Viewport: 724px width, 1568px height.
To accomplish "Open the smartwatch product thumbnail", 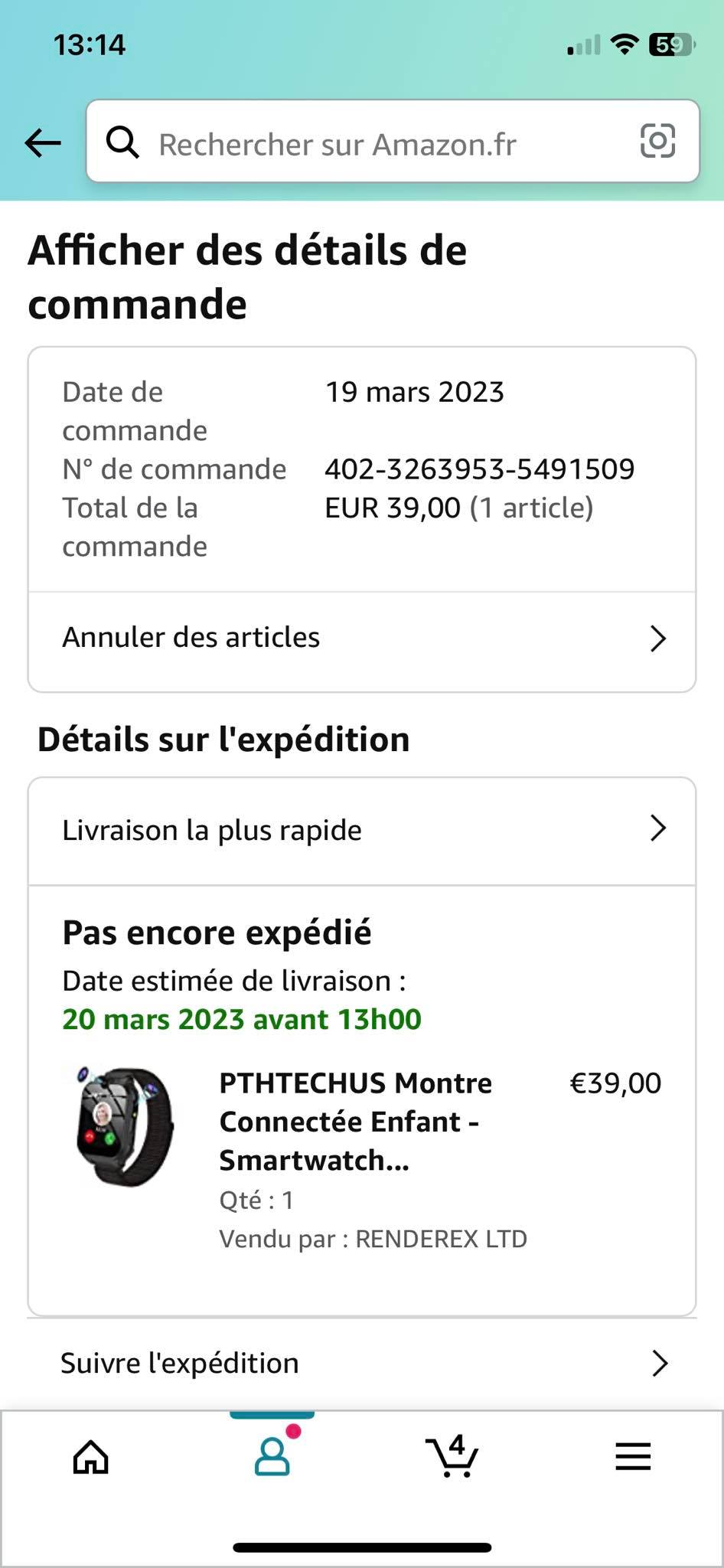I will (125, 1125).
